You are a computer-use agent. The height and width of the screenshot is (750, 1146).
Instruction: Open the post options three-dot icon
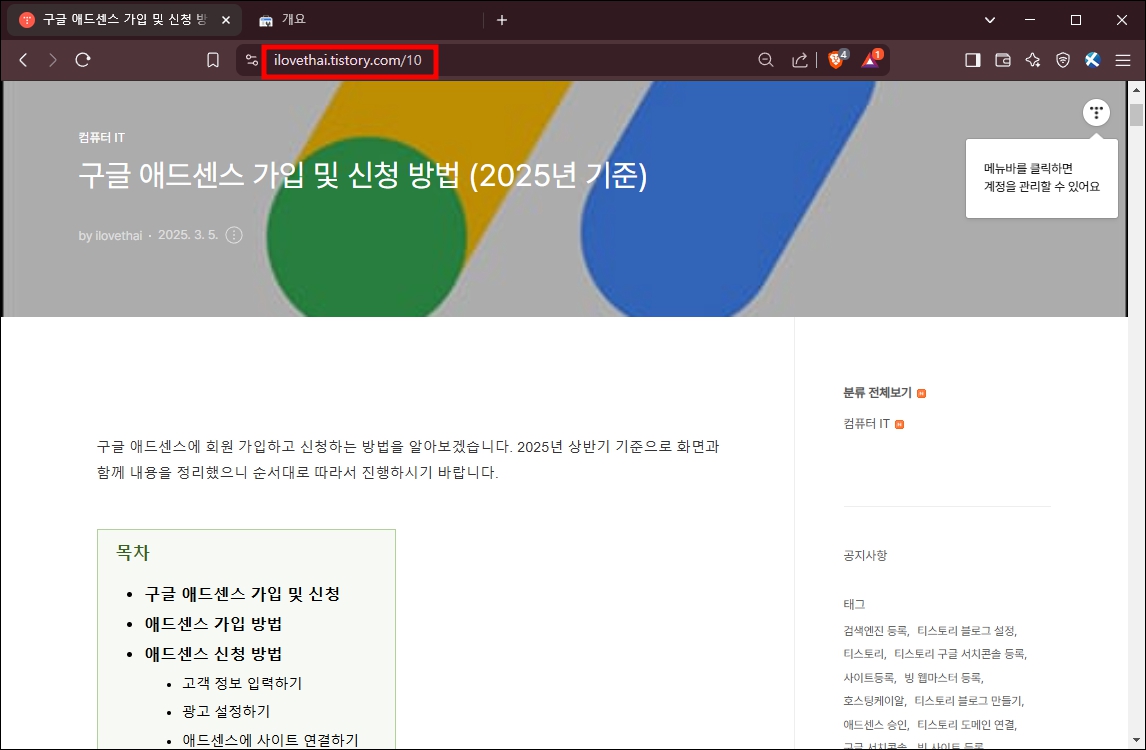pos(234,235)
